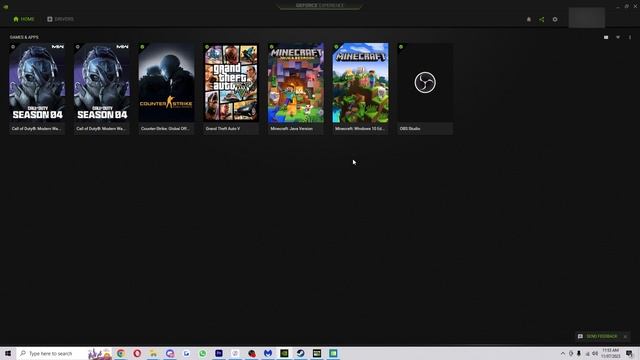This screenshot has width=640, height=360.
Task: Open GeForce Experience settings gear
Action: [555, 19]
